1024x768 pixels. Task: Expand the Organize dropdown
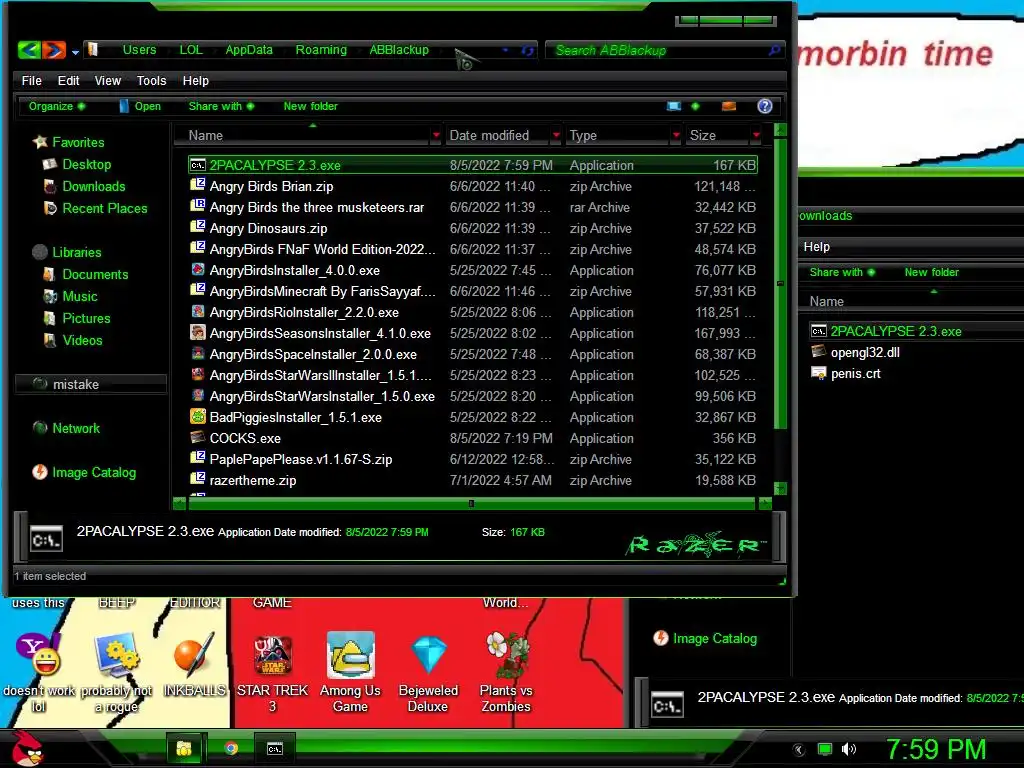(x=56, y=106)
